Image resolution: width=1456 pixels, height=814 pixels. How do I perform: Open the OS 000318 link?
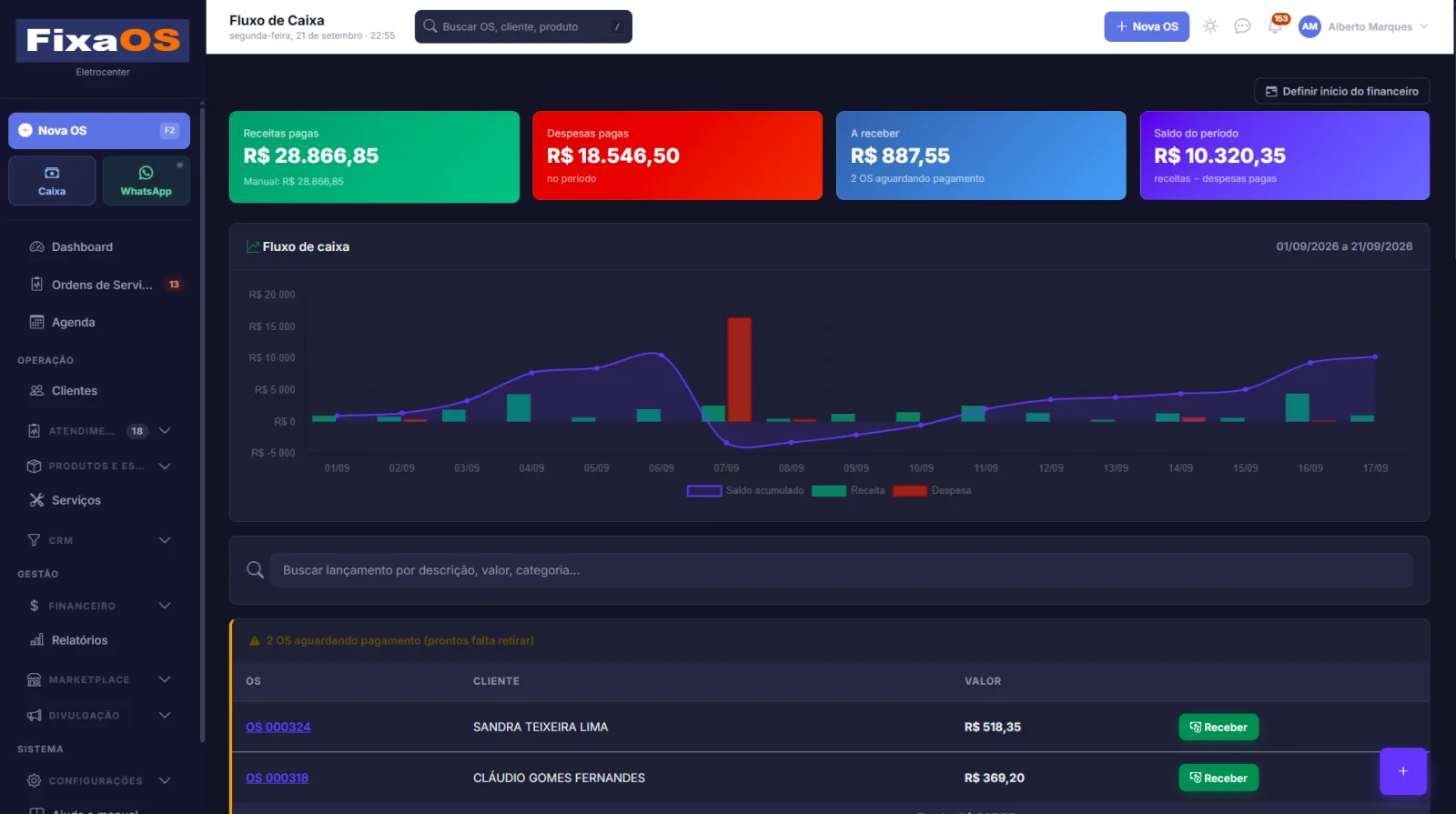tap(277, 779)
